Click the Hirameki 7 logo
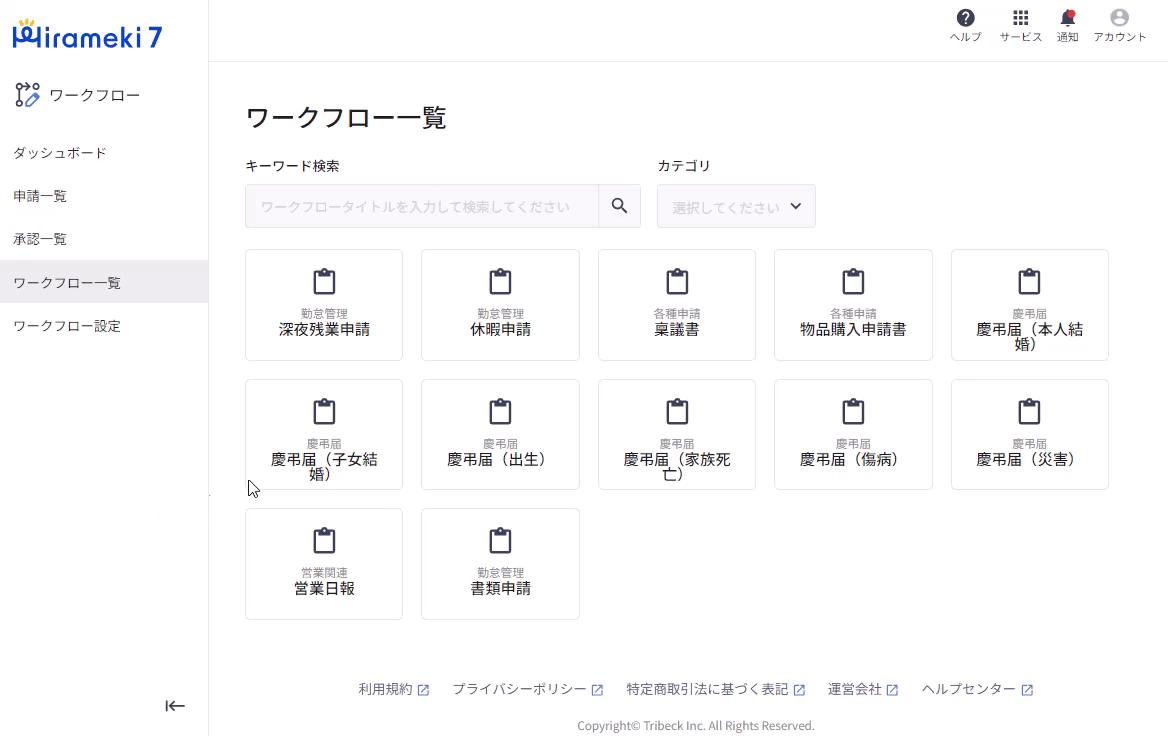 (87, 35)
